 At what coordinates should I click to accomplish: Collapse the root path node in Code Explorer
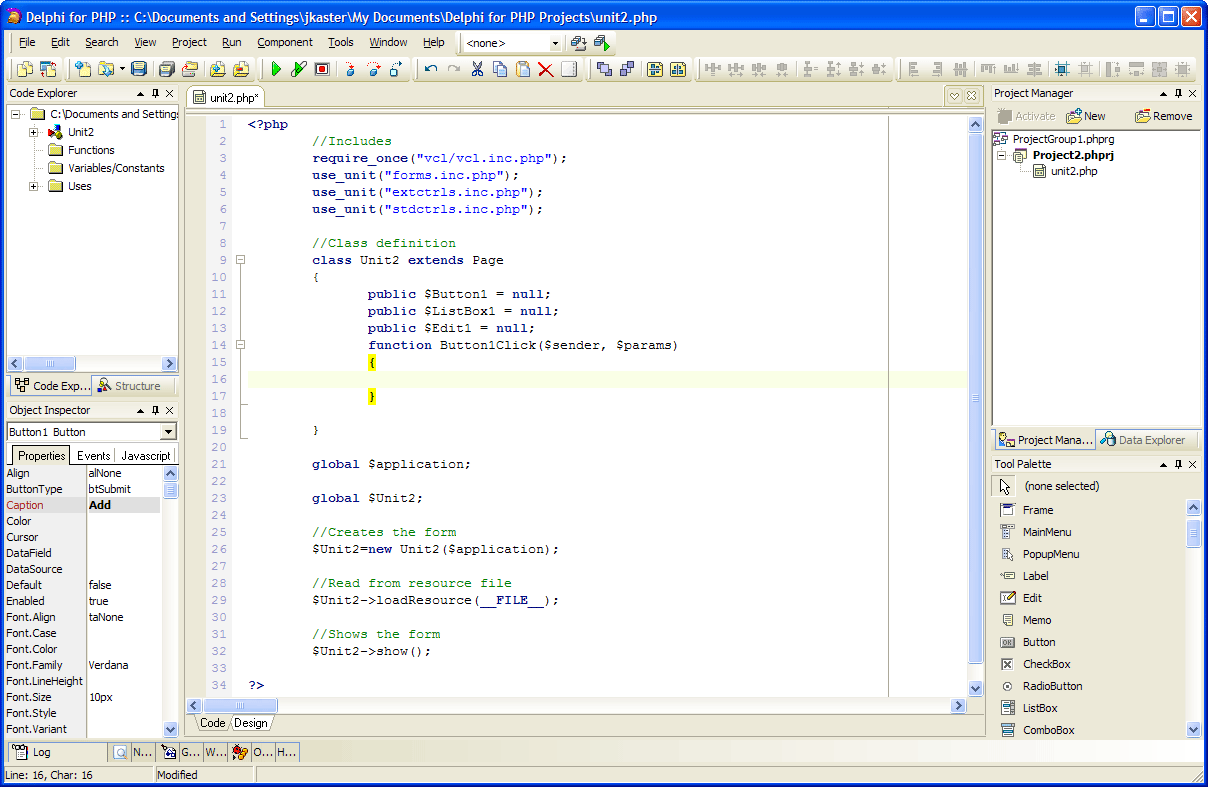pyautogui.click(x=15, y=114)
